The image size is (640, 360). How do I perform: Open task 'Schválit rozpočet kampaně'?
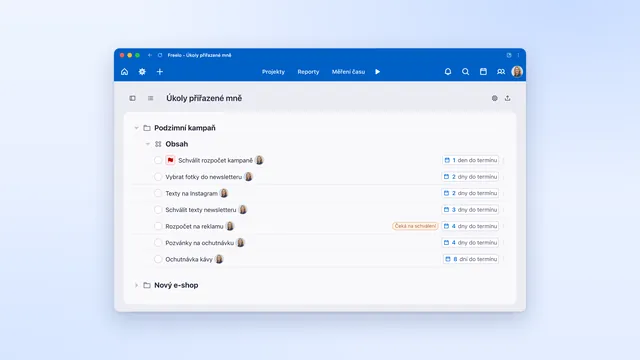pos(216,160)
